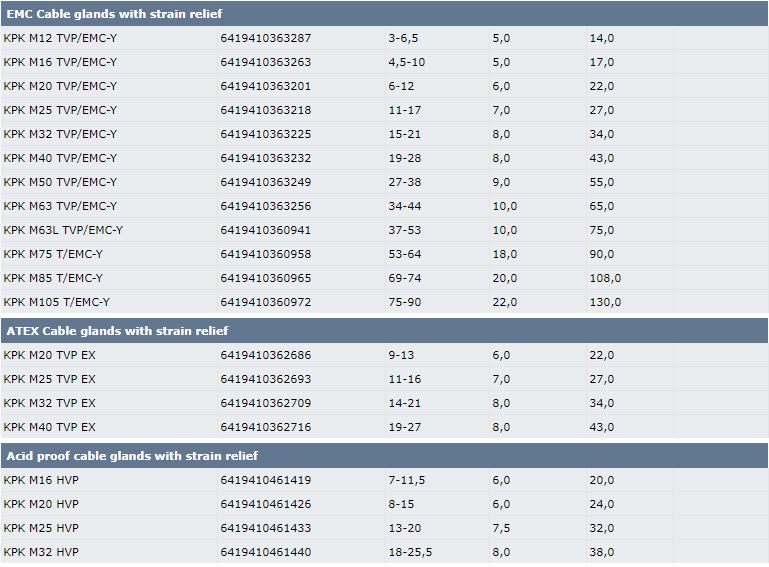Click product name KPK M63 TVP/EMC-Y

tap(60, 206)
